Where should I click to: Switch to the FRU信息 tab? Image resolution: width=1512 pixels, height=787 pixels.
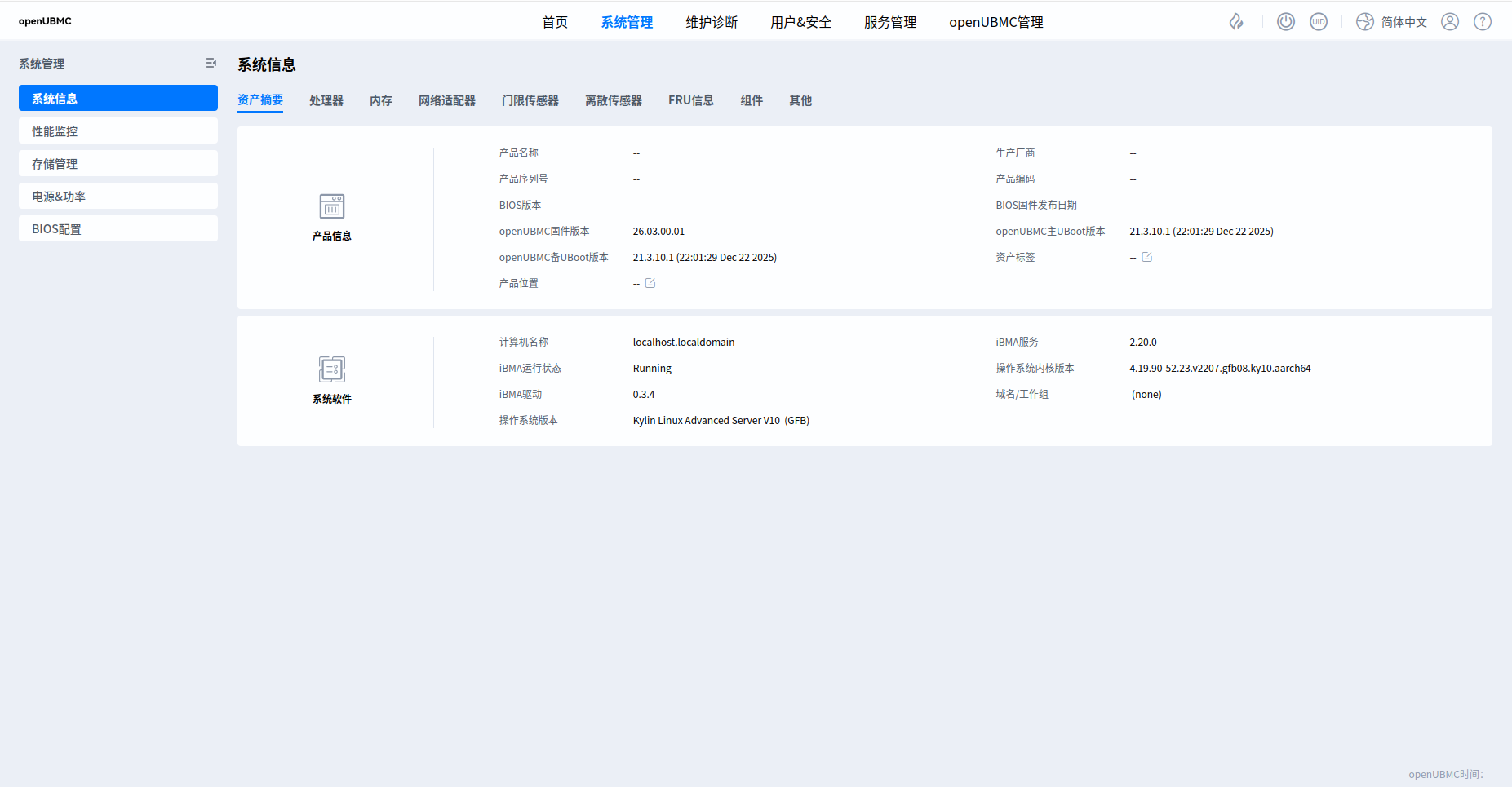pyautogui.click(x=690, y=100)
